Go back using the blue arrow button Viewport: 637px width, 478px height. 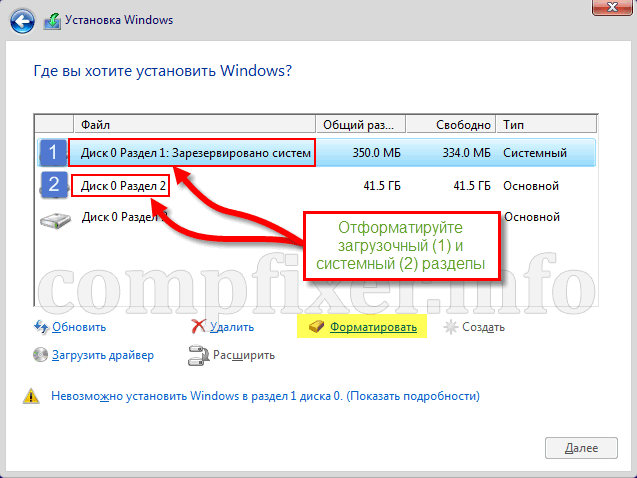pyautogui.click(x=22, y=21)
